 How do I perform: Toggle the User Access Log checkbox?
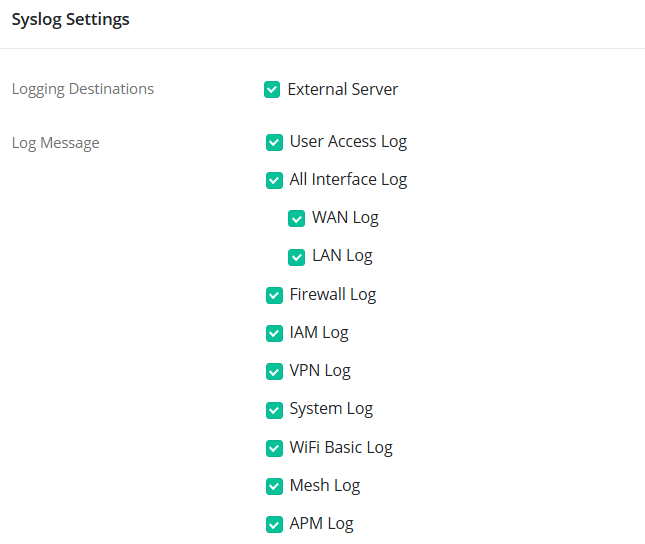[274, 142]
